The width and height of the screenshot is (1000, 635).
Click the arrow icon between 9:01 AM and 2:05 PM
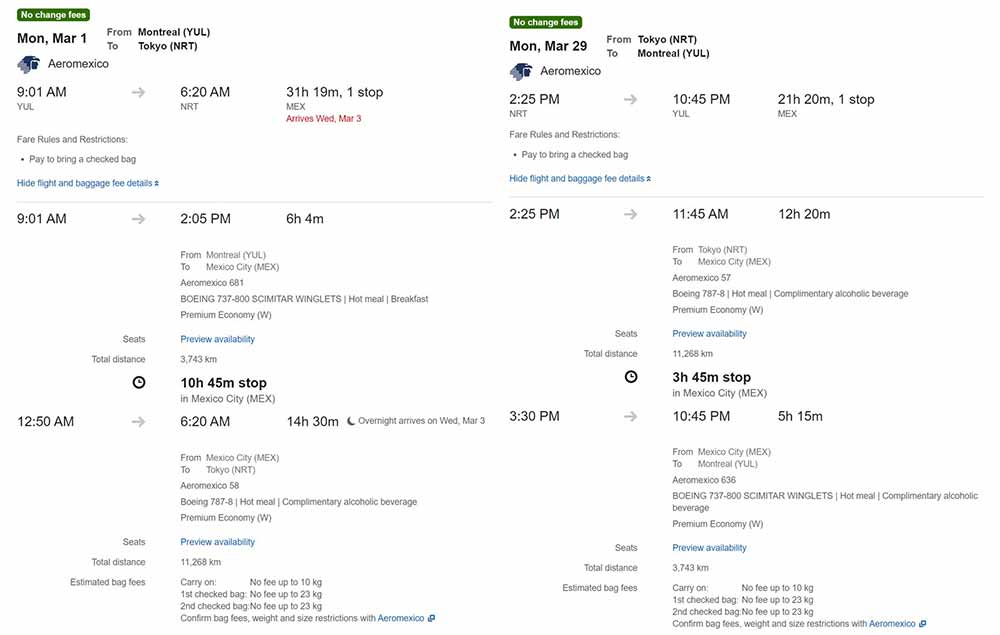click(139, 219)
